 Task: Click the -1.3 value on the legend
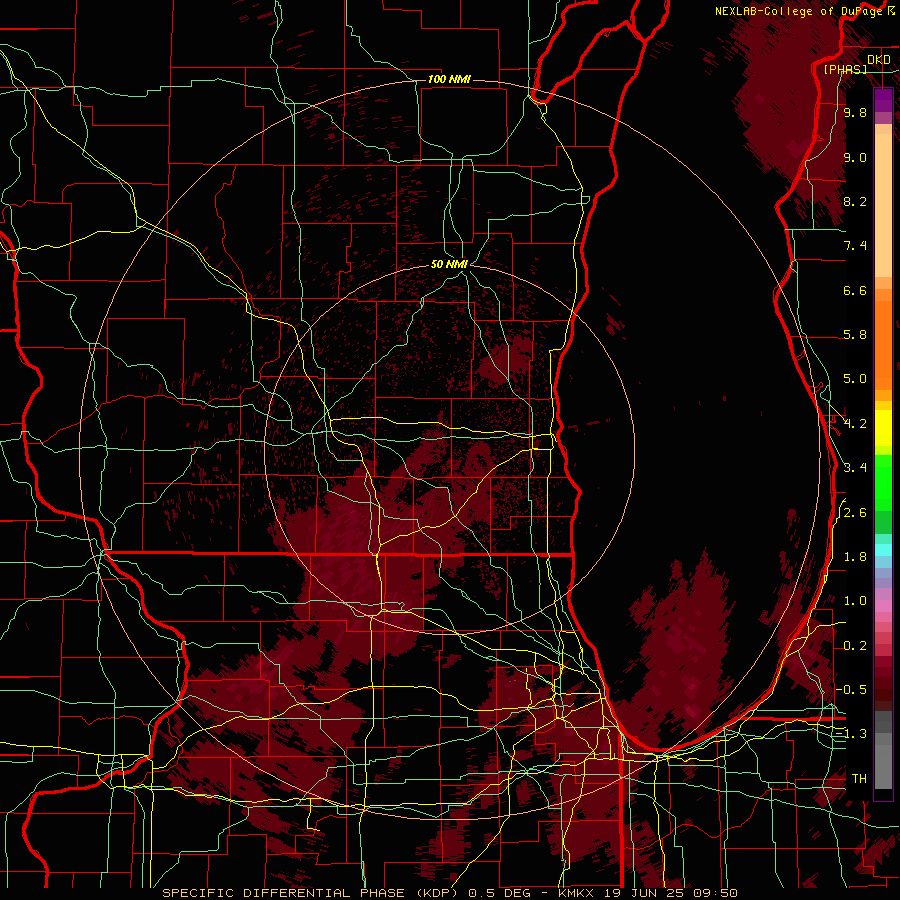point(852,734)
